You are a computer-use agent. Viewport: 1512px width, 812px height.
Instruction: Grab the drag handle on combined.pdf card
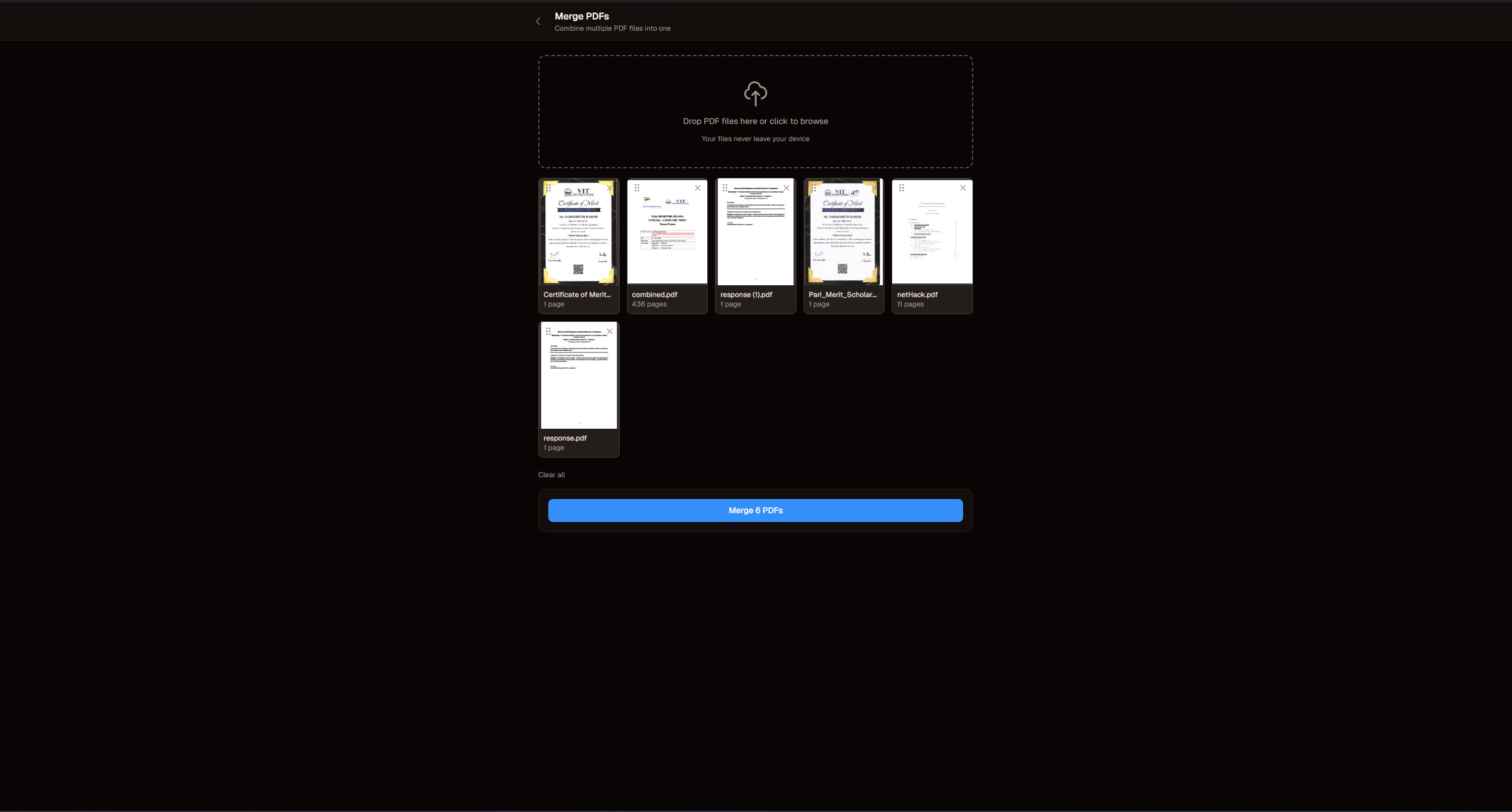pos(637,188)
